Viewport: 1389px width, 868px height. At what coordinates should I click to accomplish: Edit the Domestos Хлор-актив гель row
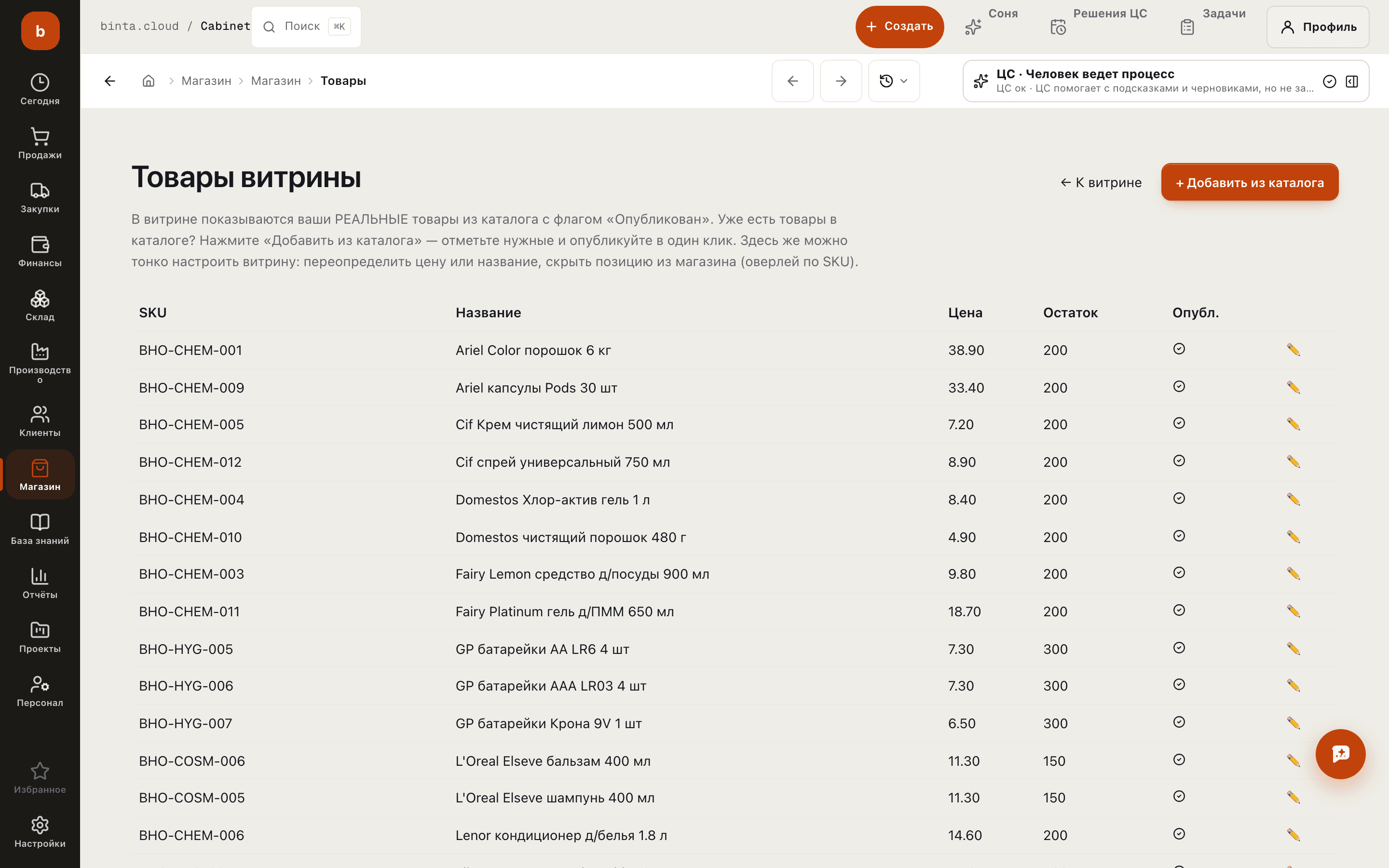(1293, 500)
